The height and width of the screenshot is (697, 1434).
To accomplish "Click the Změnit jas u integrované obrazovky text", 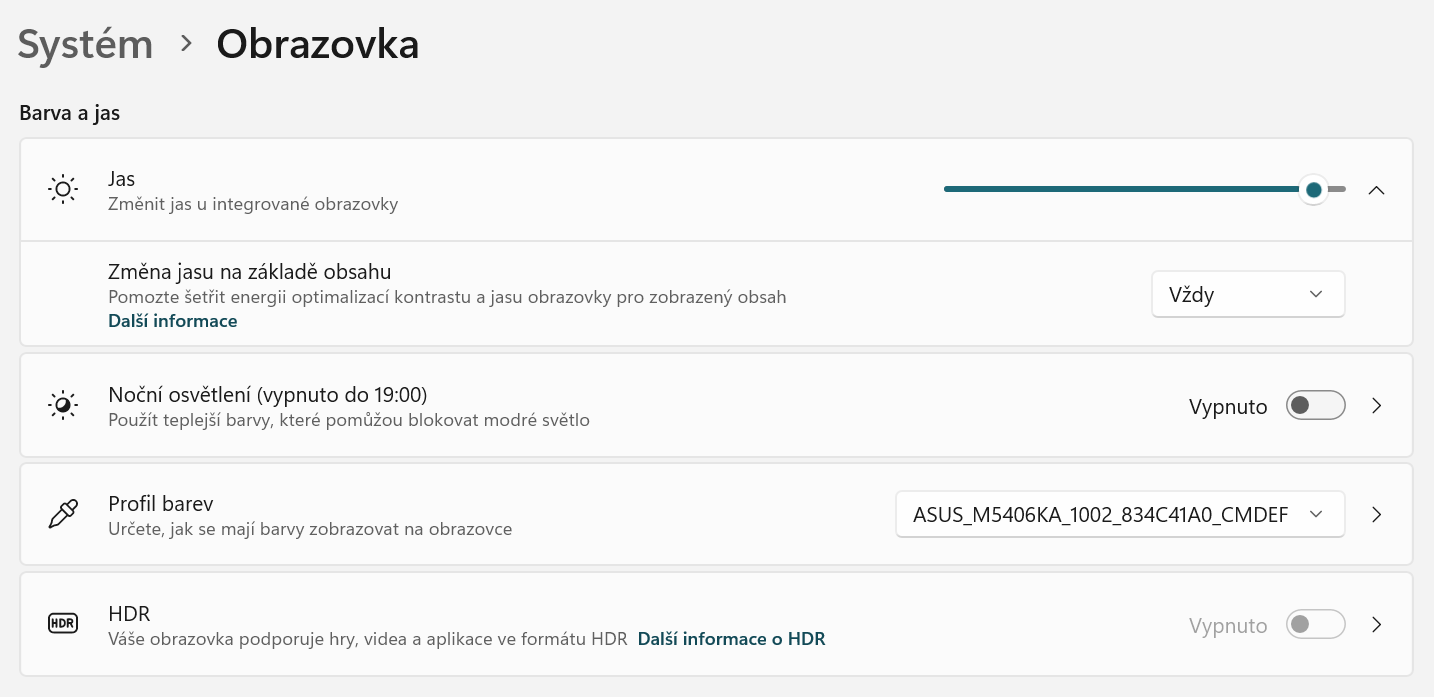I will (253, 204).
